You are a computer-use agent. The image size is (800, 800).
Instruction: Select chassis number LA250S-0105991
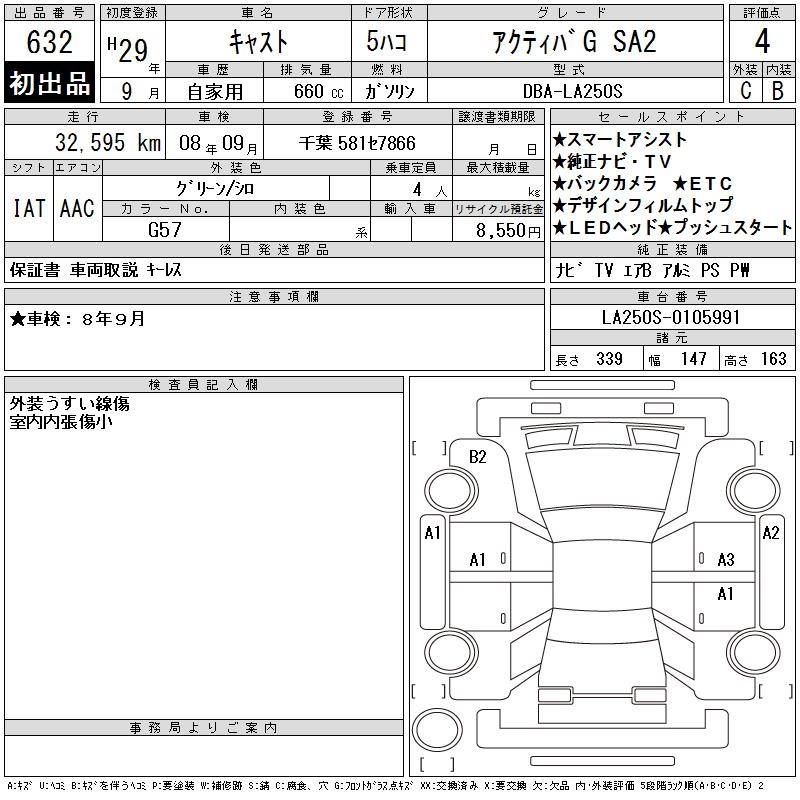pos(670,317)
